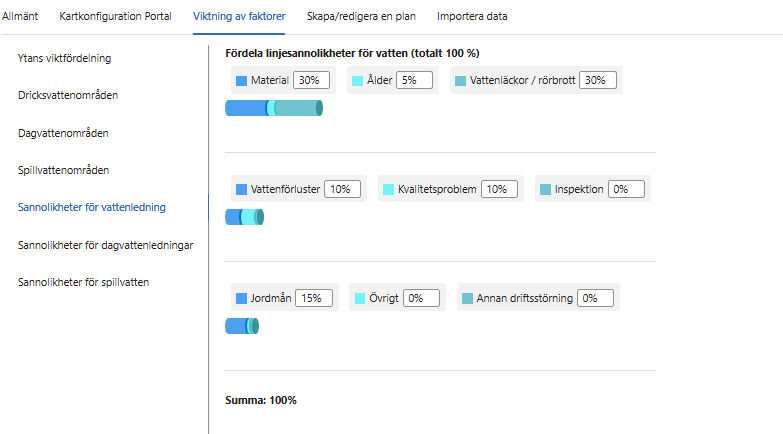Click the cyan Ålder color swatch
783x434 pixels.
point(357,80)
